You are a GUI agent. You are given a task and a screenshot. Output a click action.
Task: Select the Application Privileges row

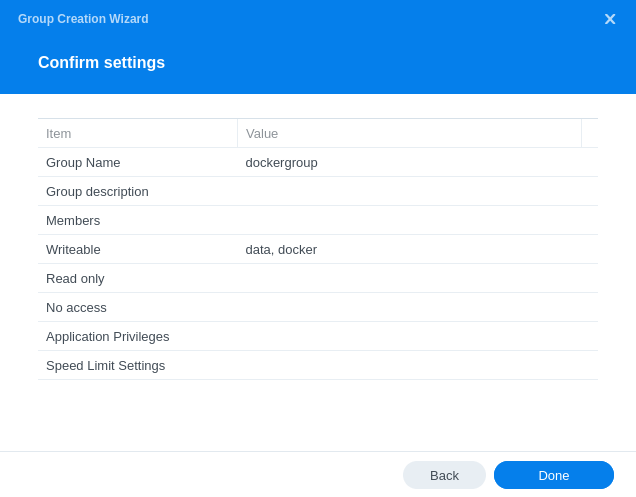[x=318, y=337]
